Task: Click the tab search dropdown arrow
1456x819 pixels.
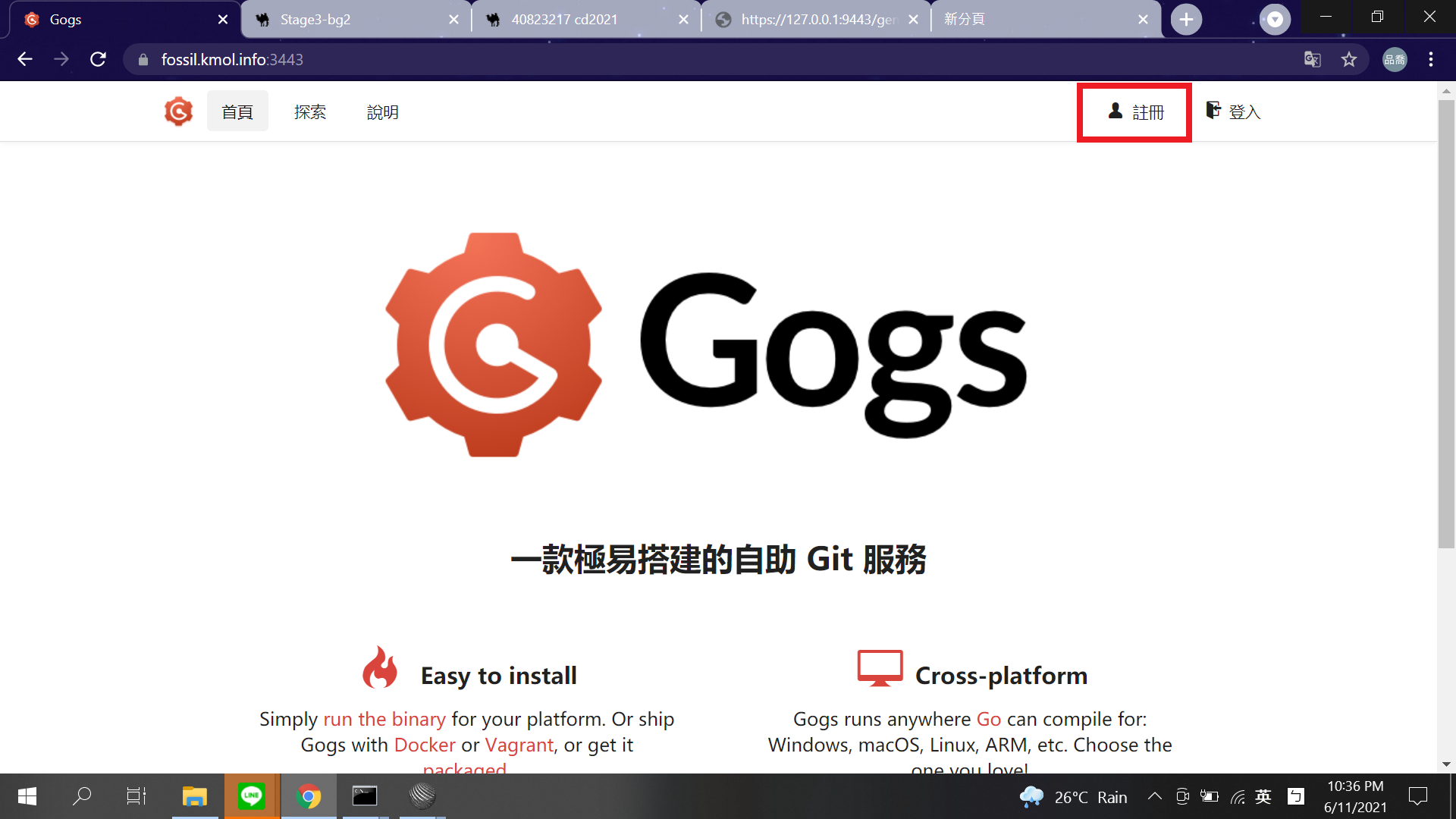Action: [x=1275, y=20]
